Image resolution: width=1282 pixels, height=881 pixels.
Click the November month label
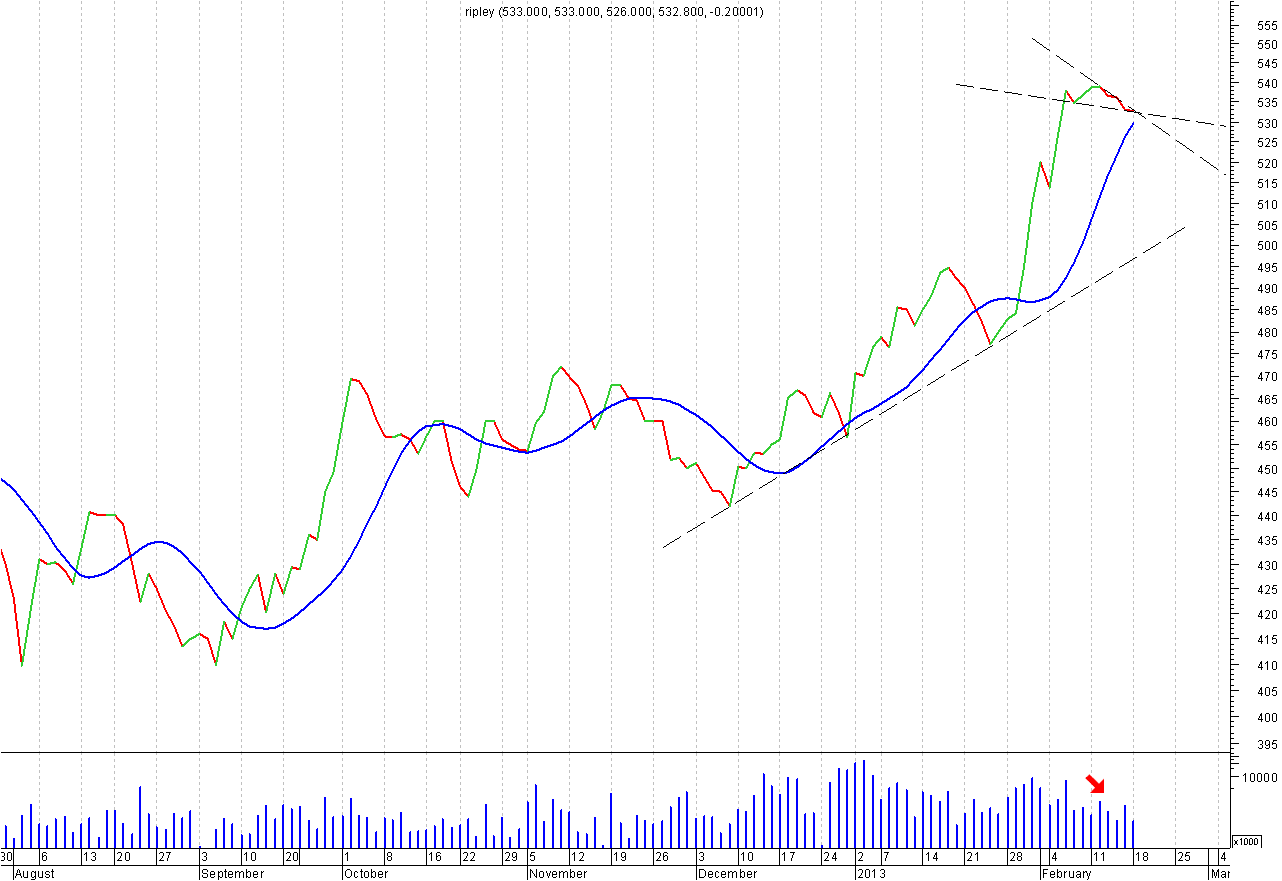(557, 873)
